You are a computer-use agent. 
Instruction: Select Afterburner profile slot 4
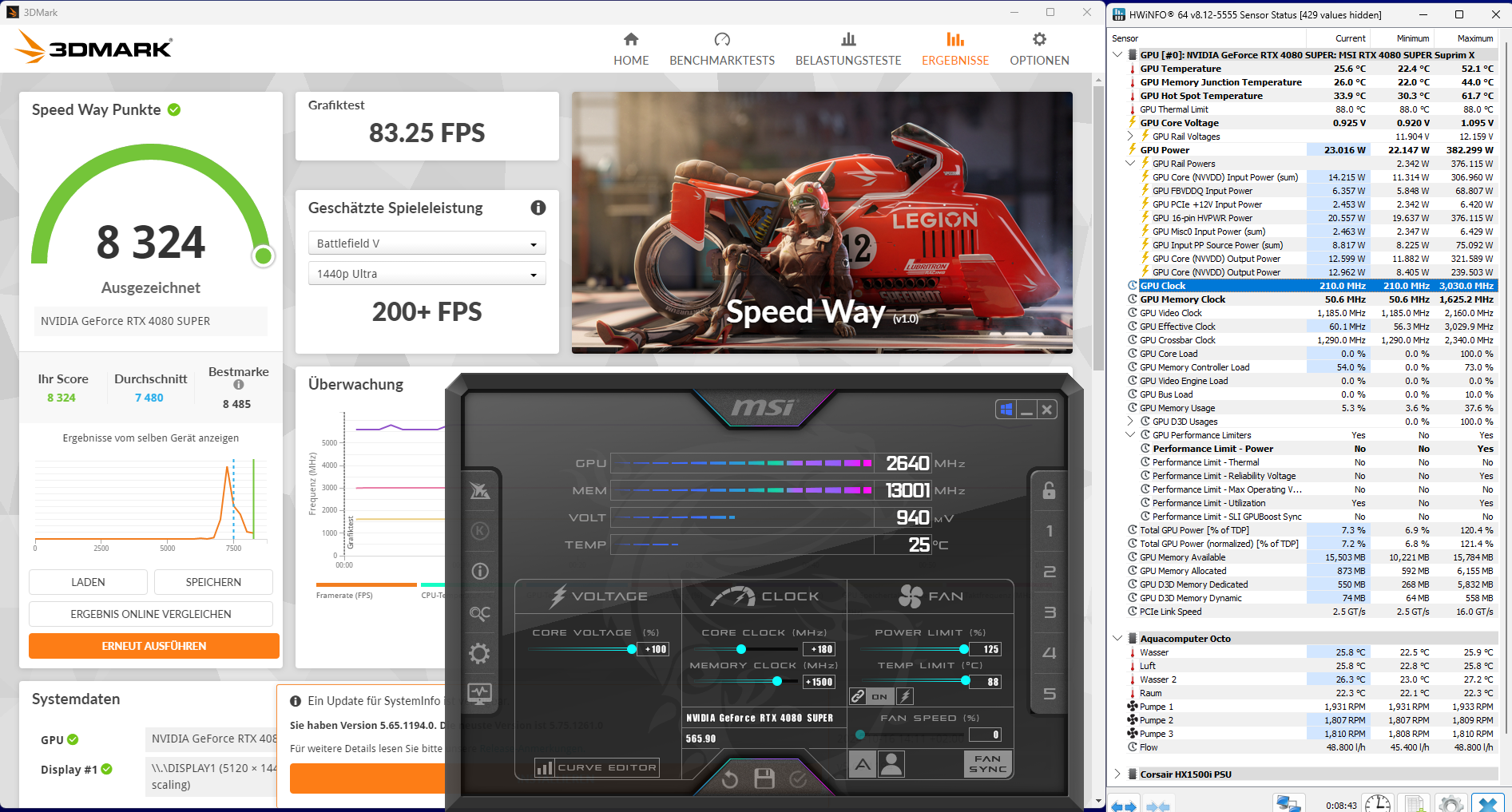pyautogui.click(x=1050, y=653)
